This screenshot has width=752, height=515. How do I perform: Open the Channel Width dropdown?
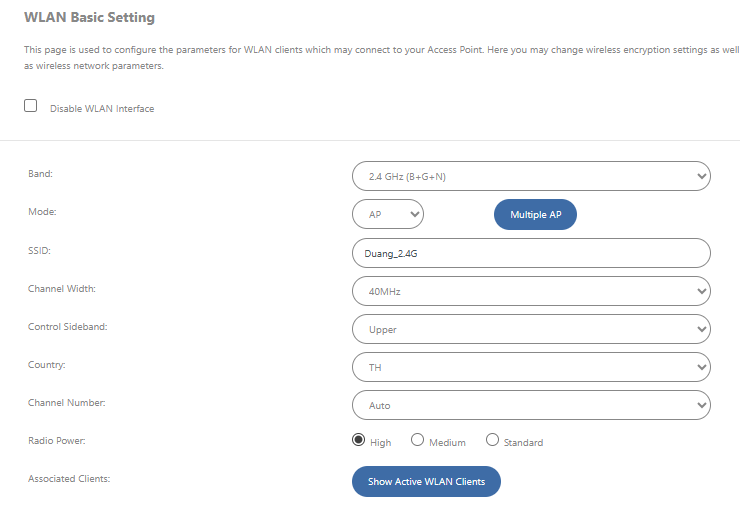[x=531, y=291]
